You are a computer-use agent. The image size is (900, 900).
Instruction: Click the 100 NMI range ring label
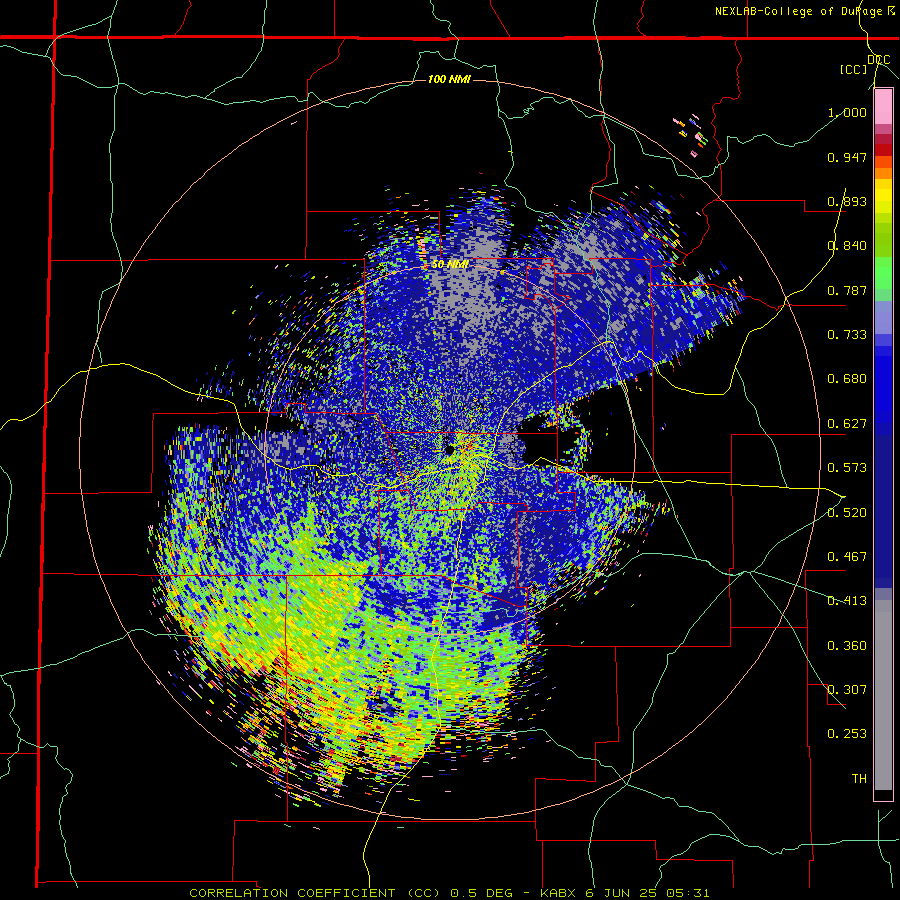pos(449,79)
